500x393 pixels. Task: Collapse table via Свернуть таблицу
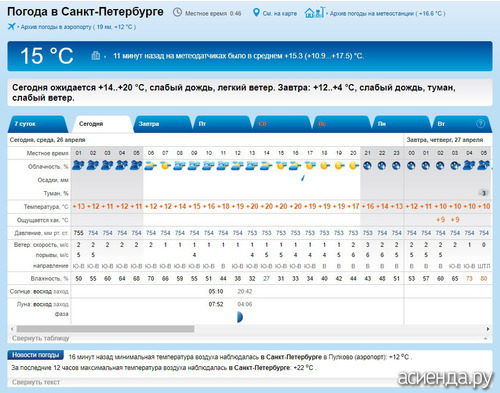[41, 338]
